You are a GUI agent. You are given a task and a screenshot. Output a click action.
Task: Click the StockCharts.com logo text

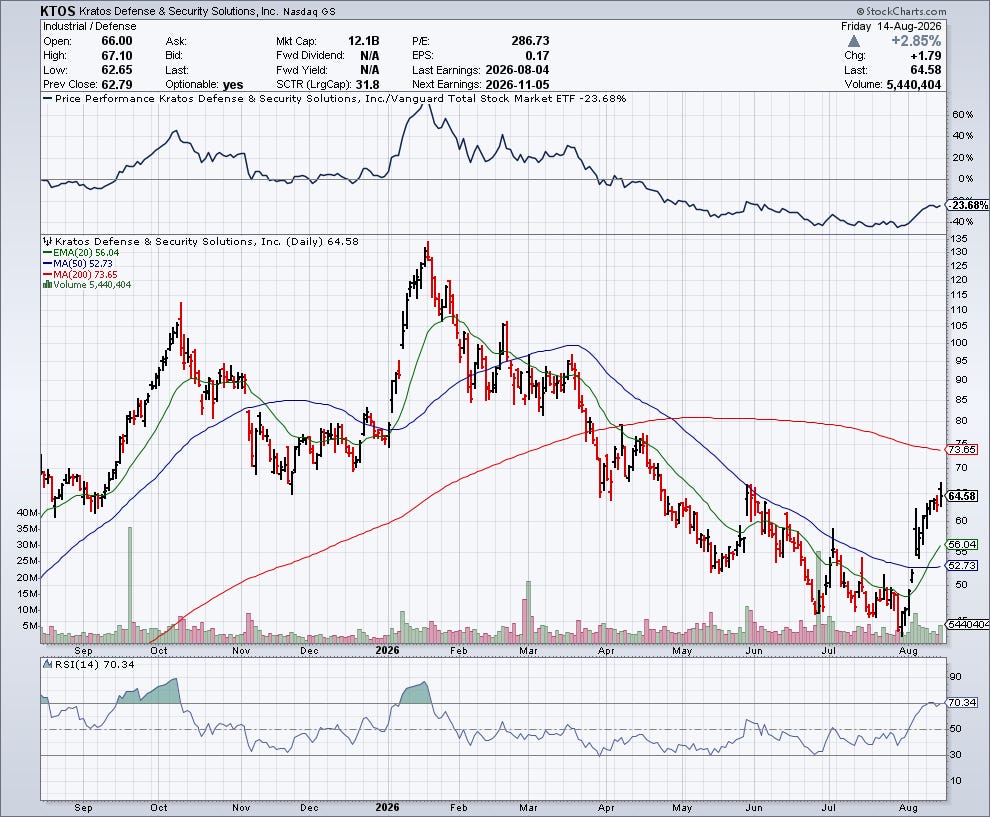click(902, 11)
